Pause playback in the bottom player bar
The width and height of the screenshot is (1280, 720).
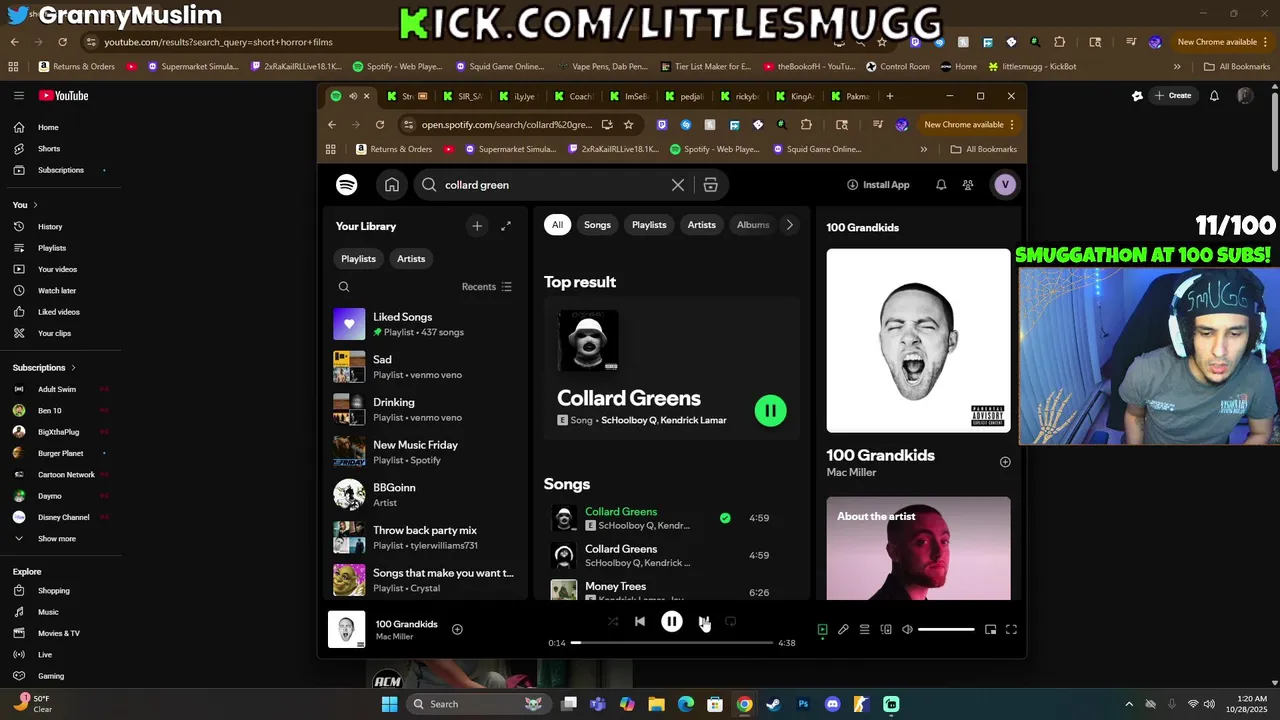click(x=672, y=622)
